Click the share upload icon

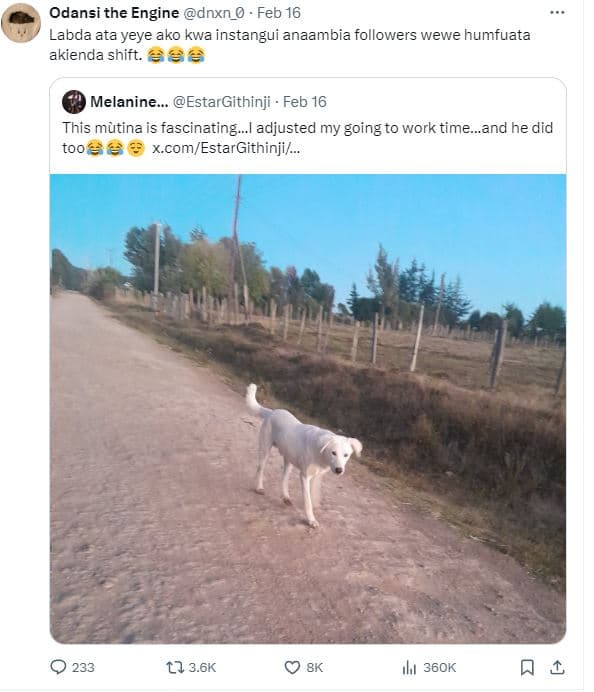(557, 667)
